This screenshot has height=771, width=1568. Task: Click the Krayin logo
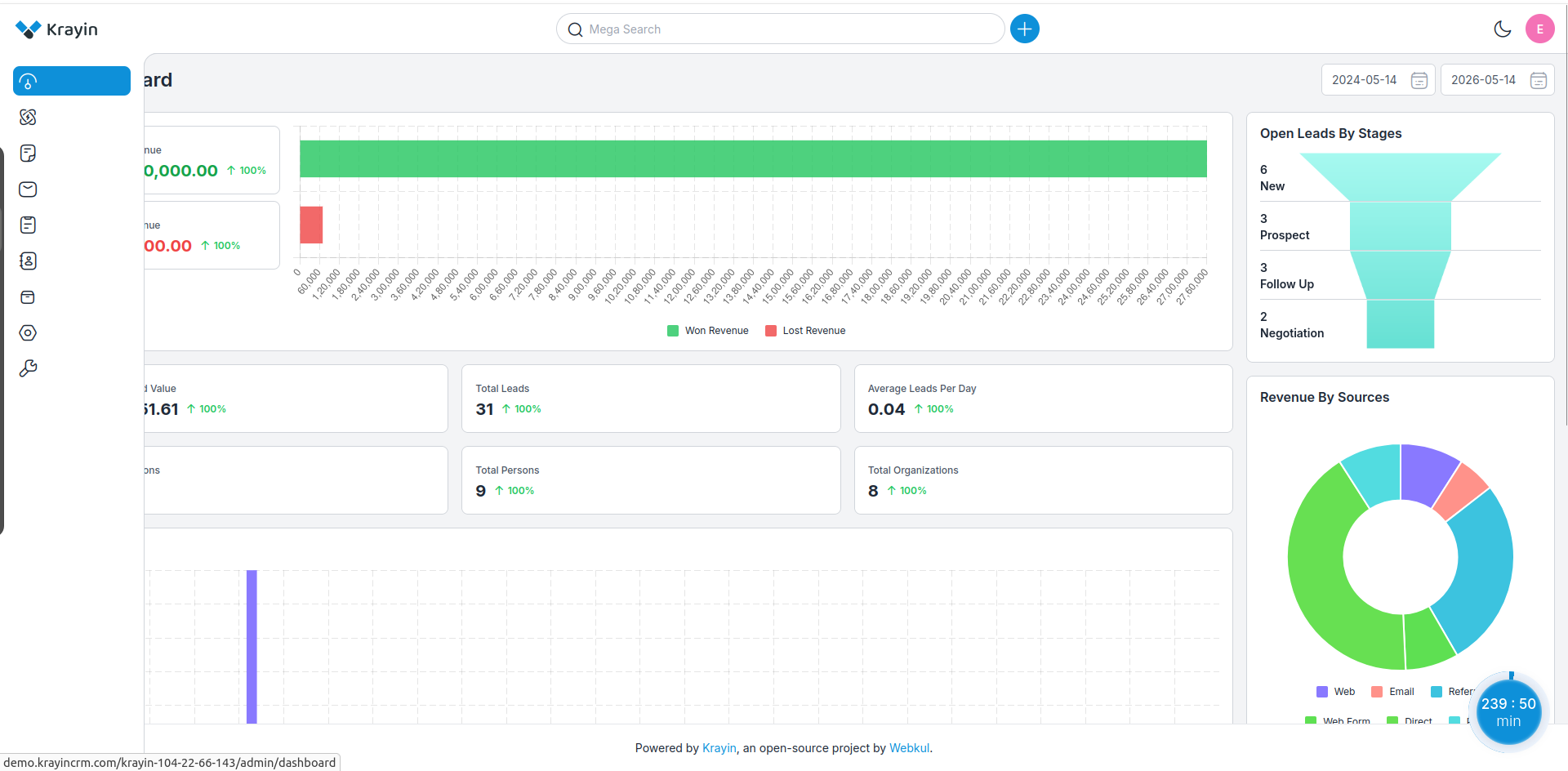(56, 29)
